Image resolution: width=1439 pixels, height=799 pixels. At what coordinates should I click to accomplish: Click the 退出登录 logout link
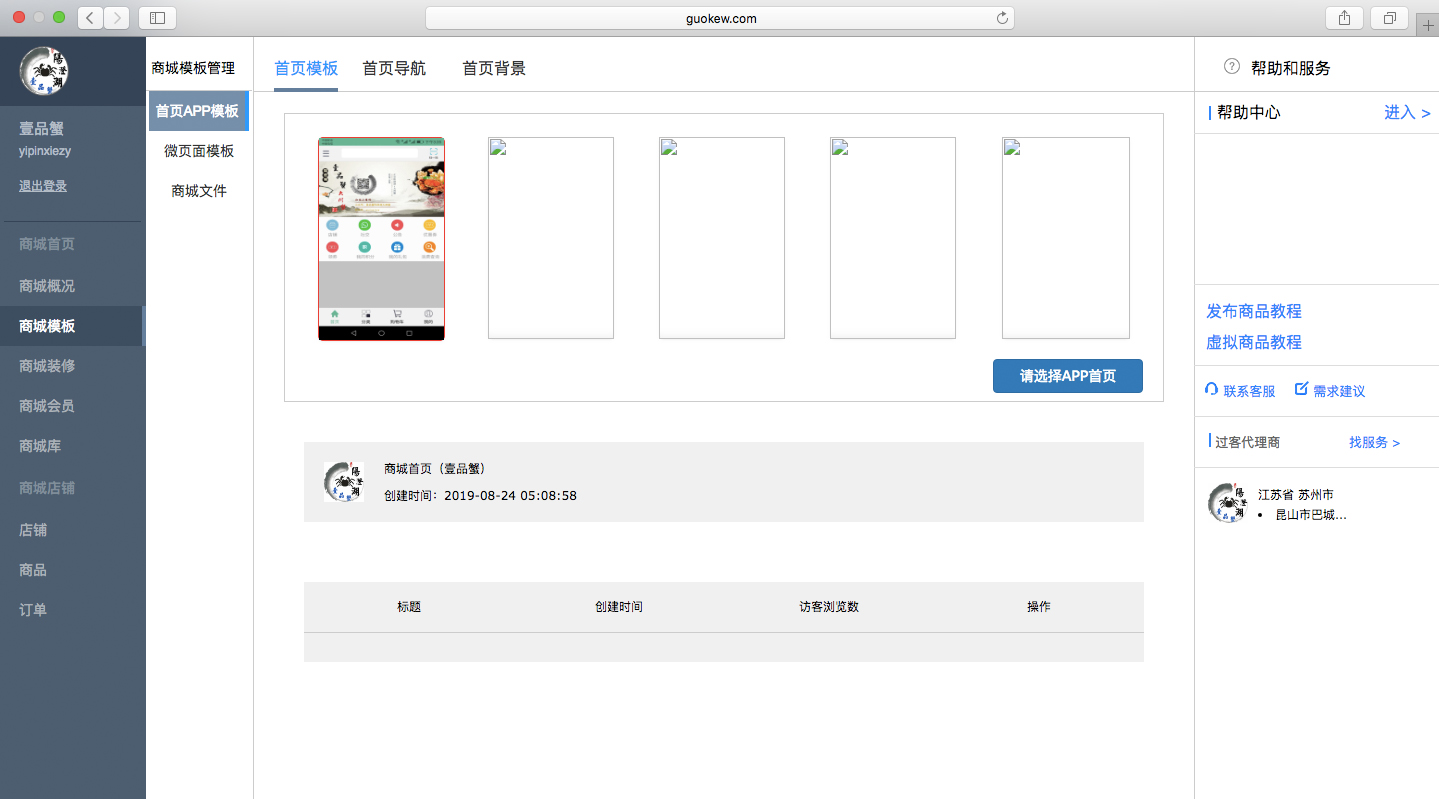[x=43, y=186]
